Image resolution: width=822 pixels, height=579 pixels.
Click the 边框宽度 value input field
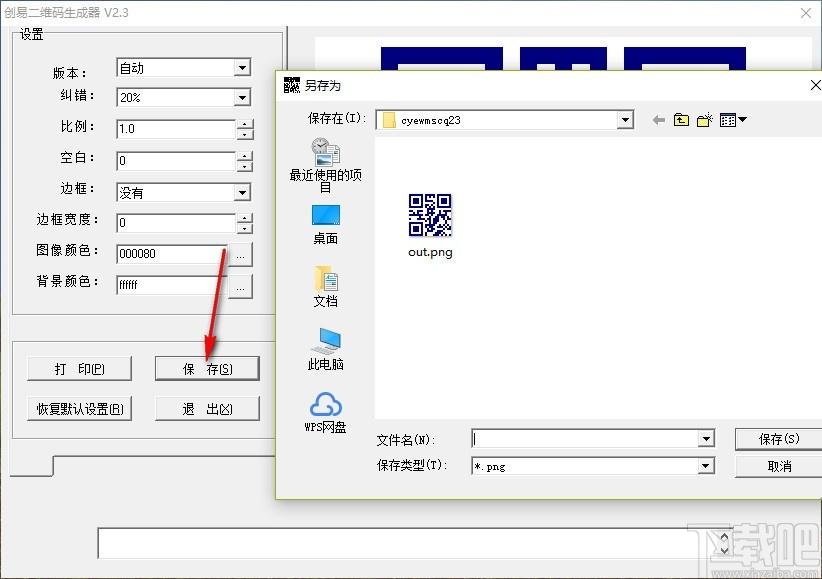coord(176,222)
